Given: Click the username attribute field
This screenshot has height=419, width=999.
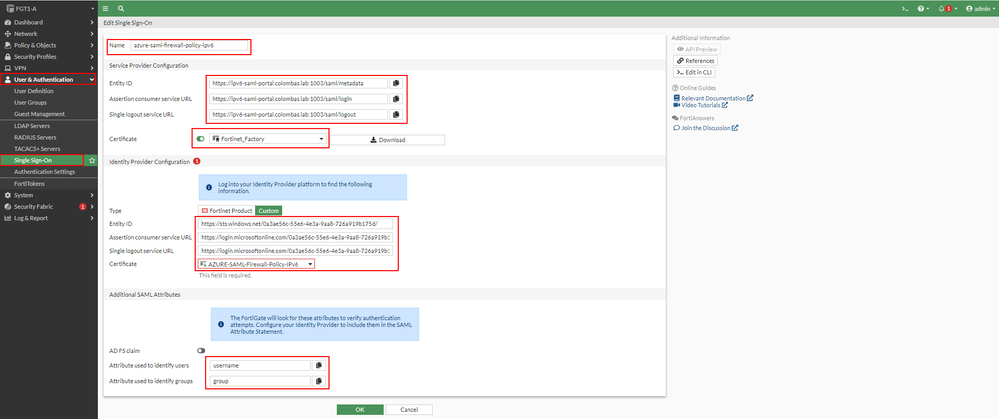Looking at the screenshot, I should (x=259, y=366).
